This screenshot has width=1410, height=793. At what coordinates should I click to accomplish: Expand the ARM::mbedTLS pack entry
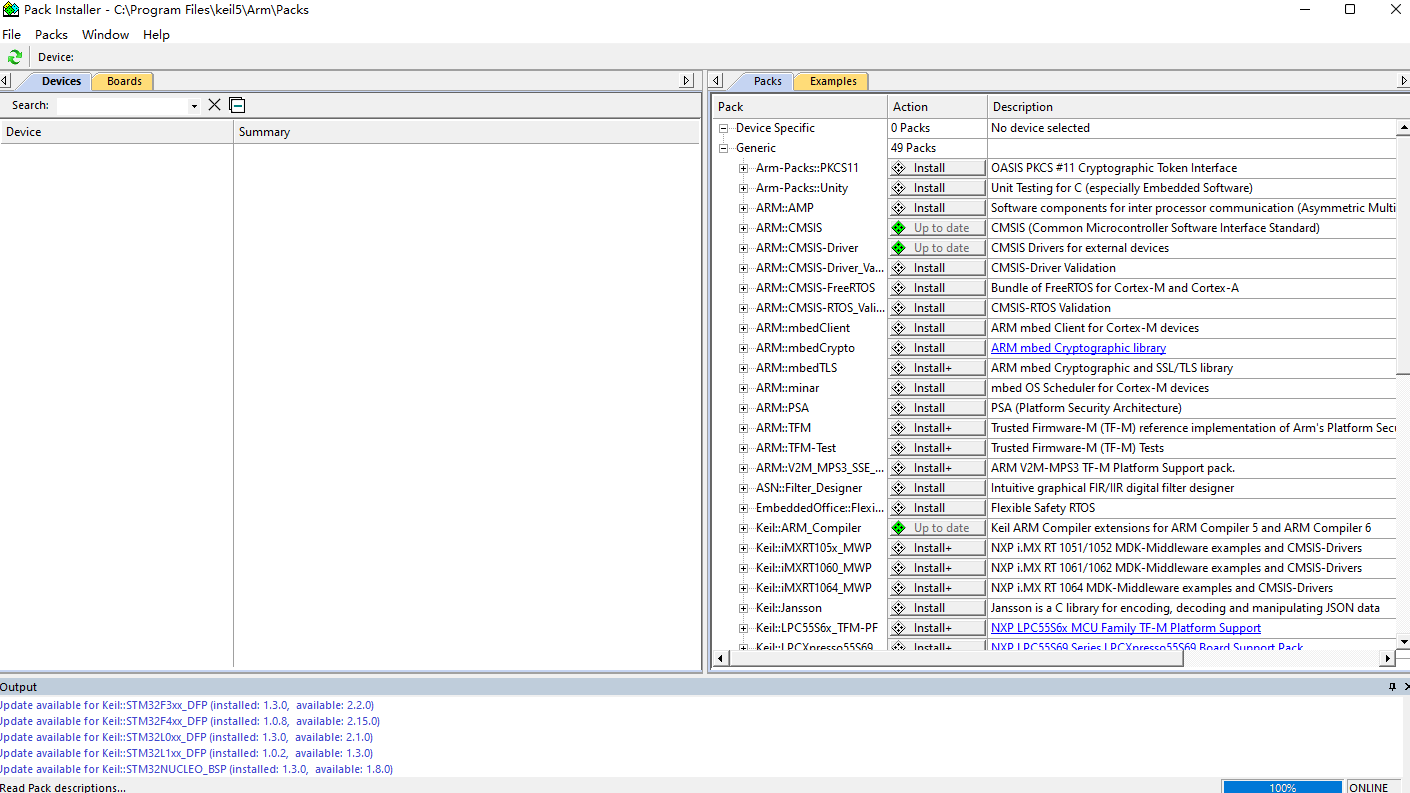pyautogui.click(x=744, y=368)
